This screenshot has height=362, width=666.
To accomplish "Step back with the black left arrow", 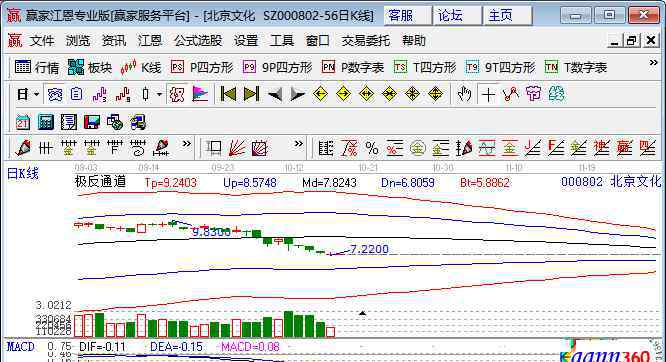I will point(275,94).
